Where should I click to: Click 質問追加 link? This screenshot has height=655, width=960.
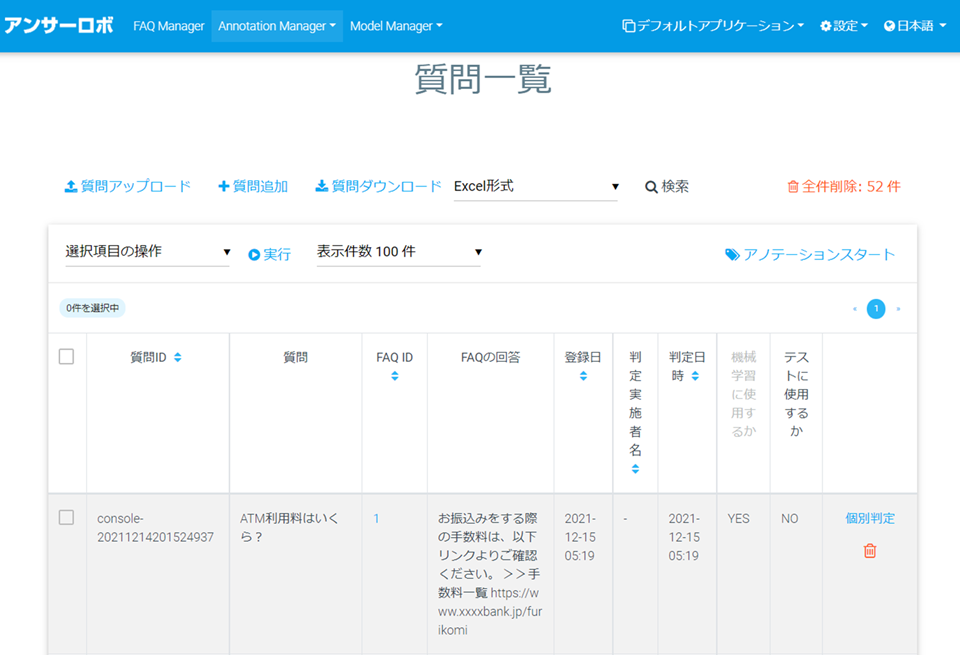tap(253, 186)
